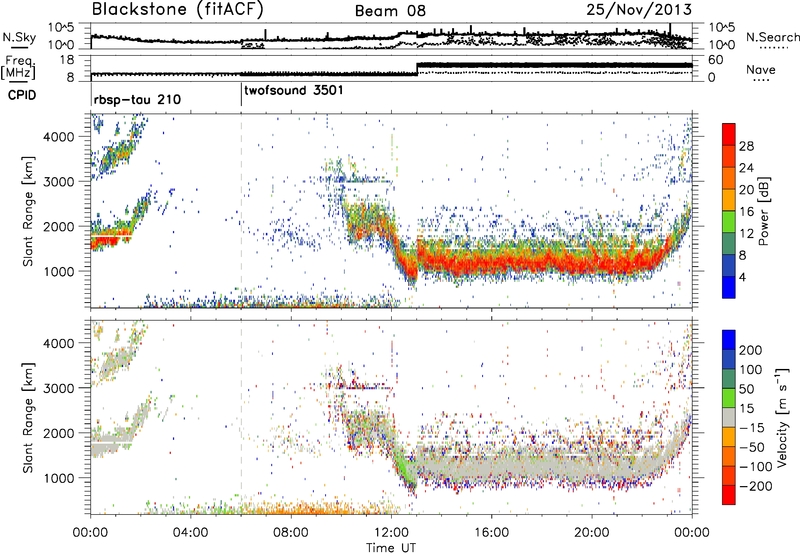This screenshot has height=554, width=800.
Task: Select the "1000" tick in the Velocity panel
Action: tap(59, 478)
